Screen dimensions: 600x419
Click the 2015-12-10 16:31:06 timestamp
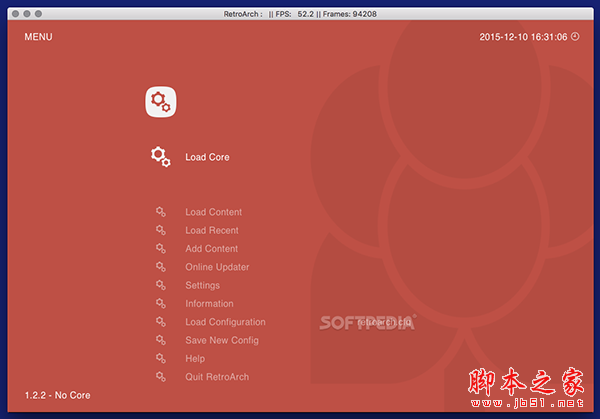pyautogui.click(x=523, y=37)
